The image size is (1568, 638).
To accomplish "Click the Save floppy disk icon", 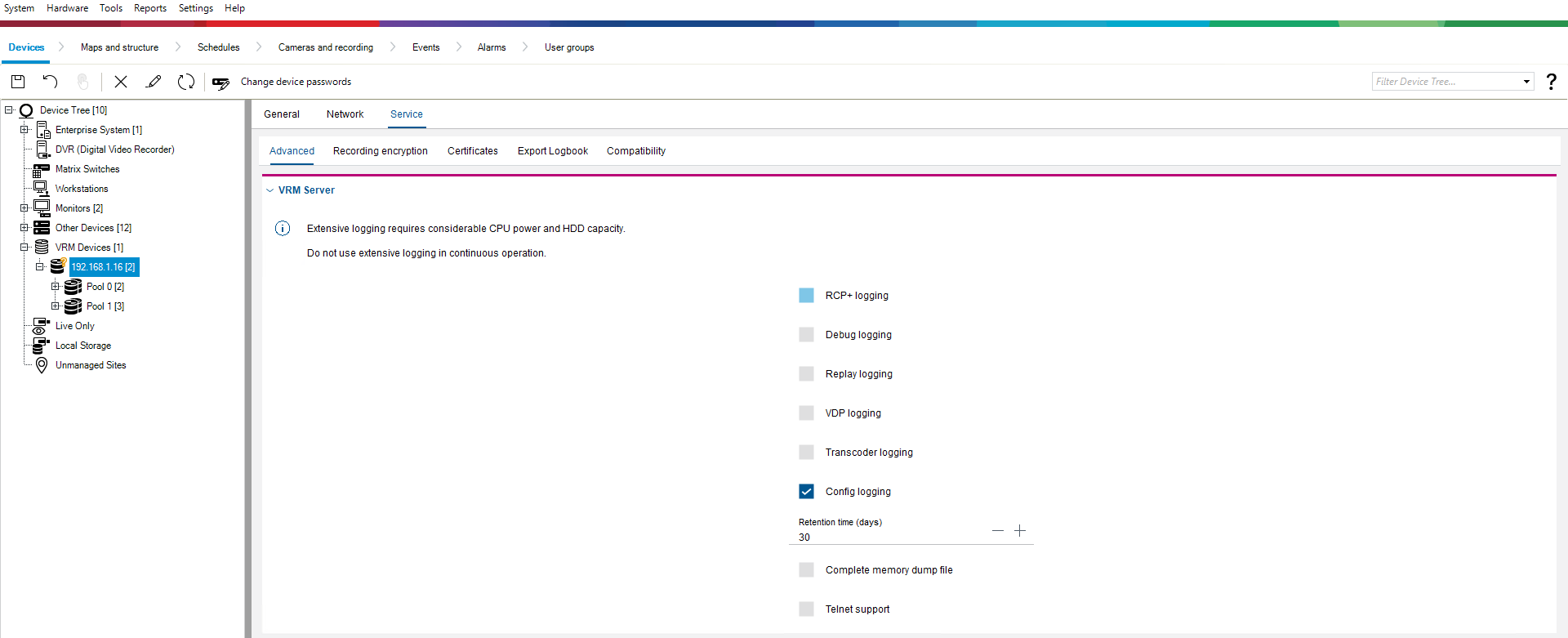I will pyautogui.click(x=18, y=82).
